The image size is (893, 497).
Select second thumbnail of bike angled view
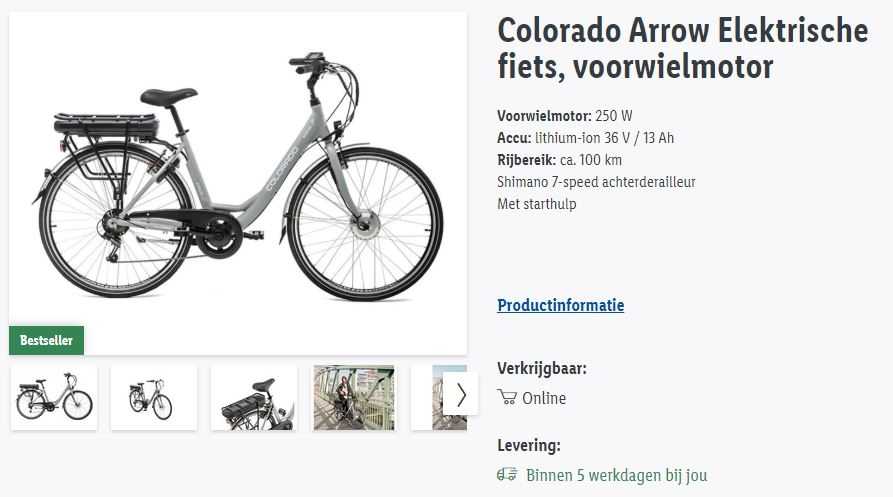tap(154, 398)
